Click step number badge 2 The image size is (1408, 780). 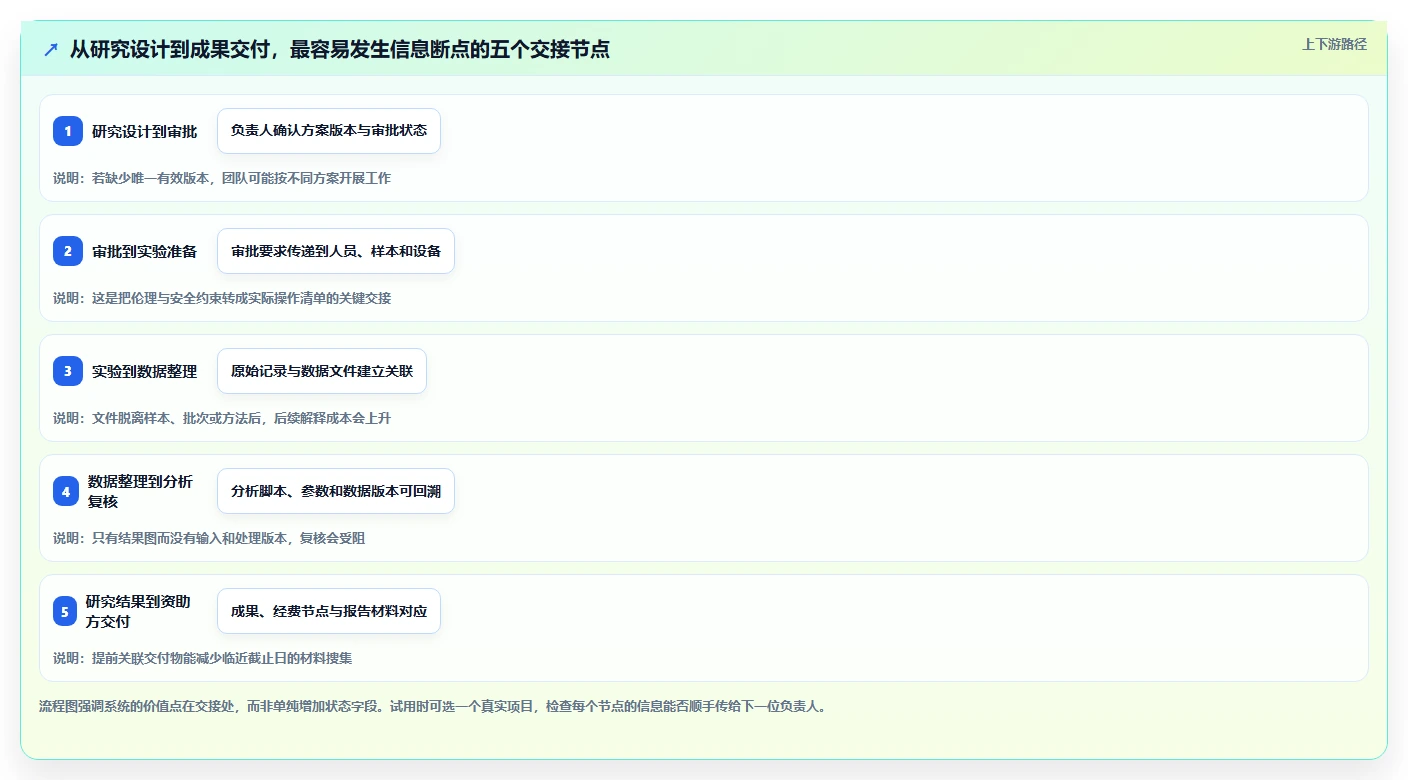(68, 251)
